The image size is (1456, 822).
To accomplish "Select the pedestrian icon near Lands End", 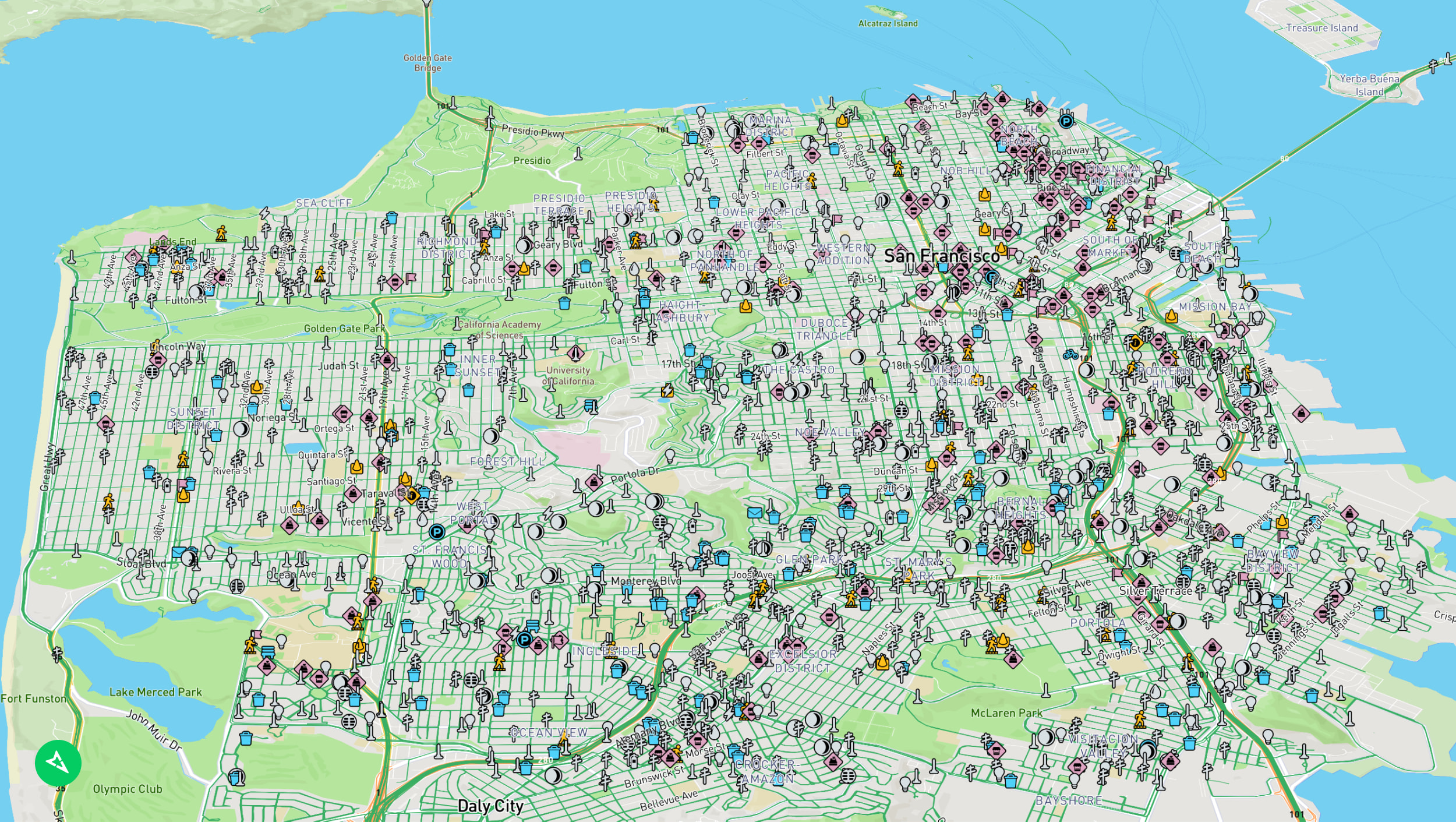I will point(221,234).
